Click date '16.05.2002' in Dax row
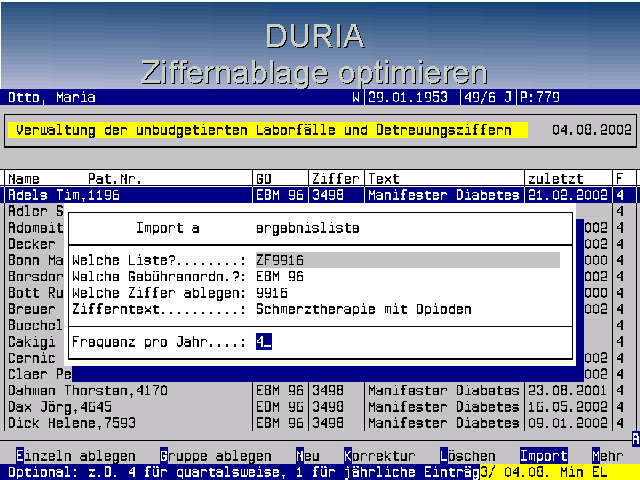The height and width of the screenshot is (480, 640). coord(568,407)
